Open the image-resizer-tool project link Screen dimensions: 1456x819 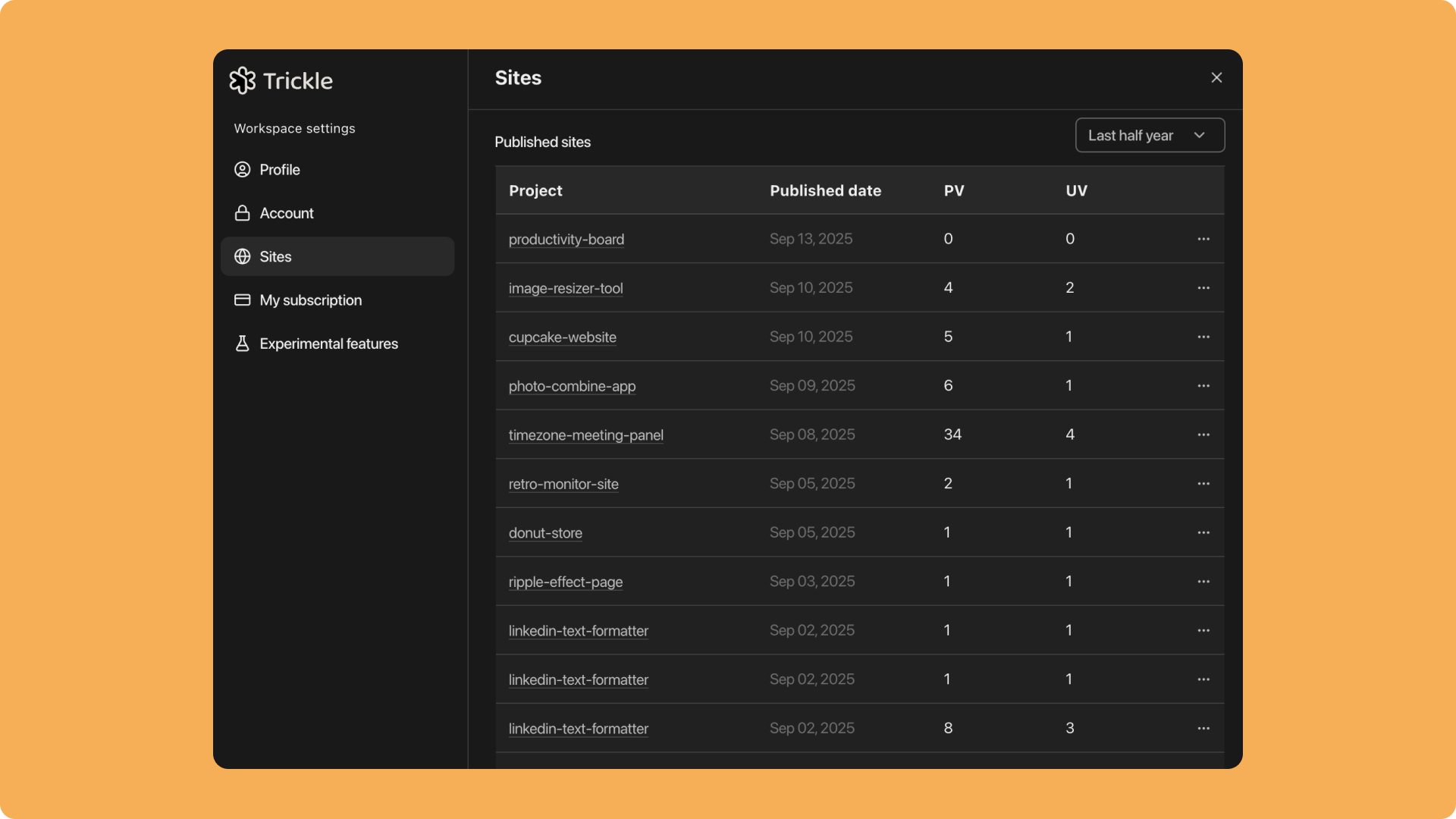click(x=565, y=288)
